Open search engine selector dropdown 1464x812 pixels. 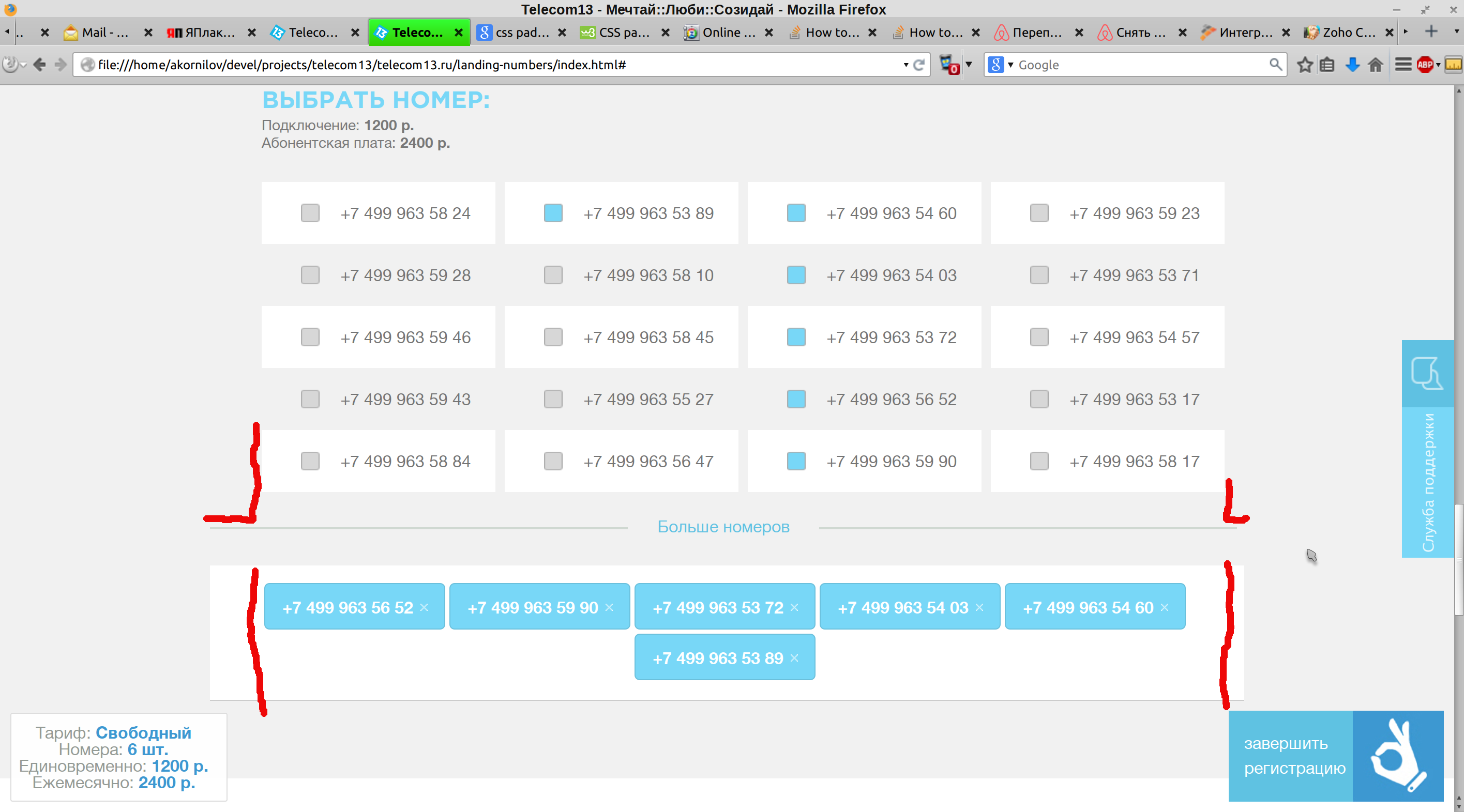[1010, 65]
